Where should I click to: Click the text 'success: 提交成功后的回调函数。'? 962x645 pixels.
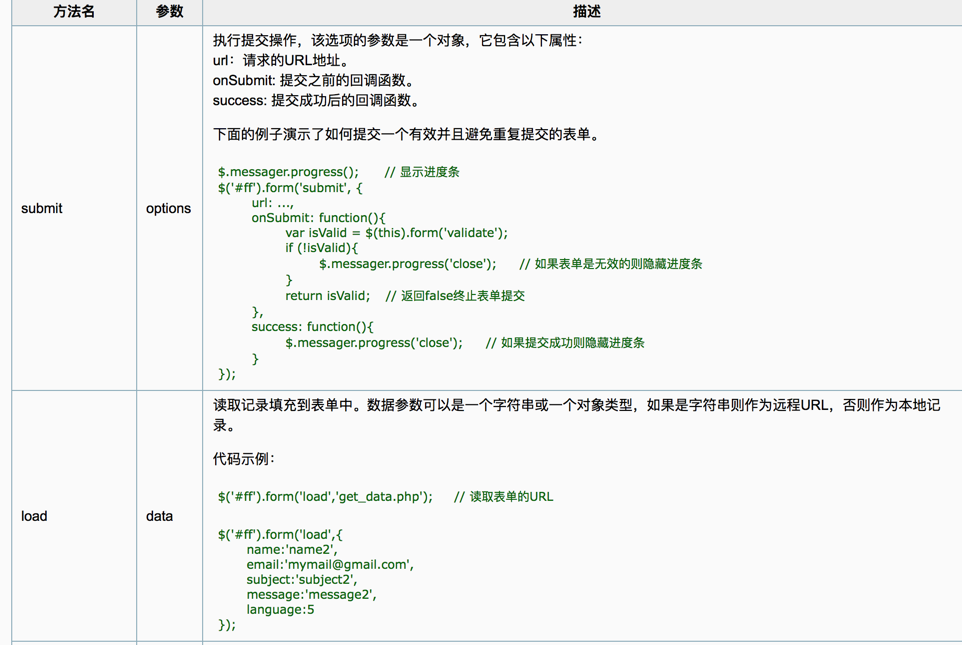[x=318, y=101]
